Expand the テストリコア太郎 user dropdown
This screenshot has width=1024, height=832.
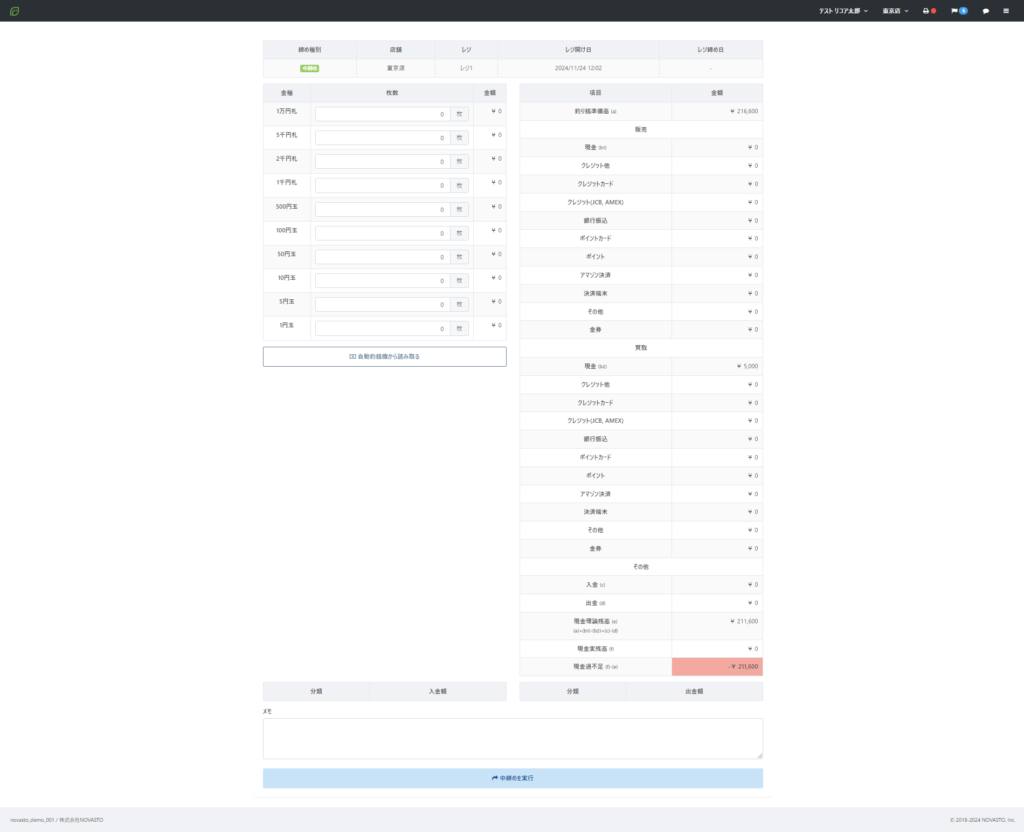tap(843, 11)
